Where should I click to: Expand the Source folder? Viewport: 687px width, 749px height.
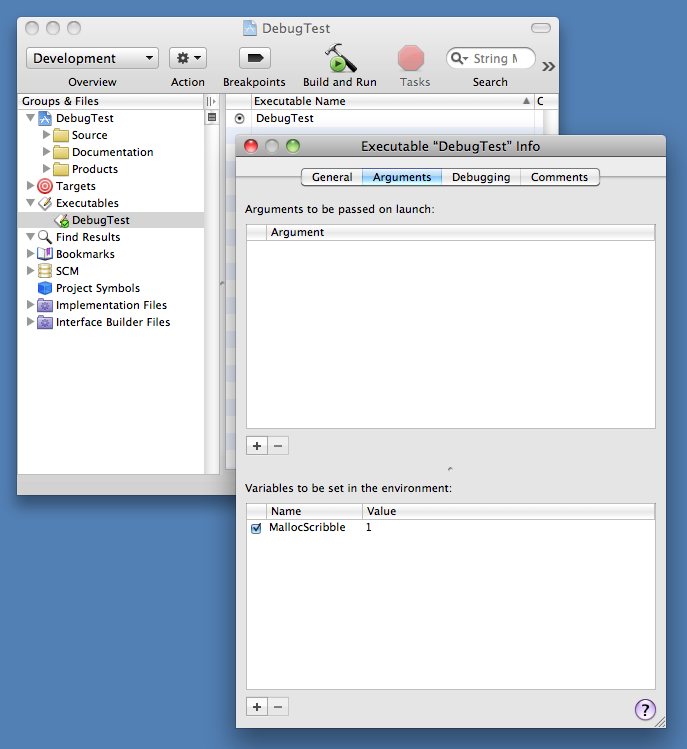[x=46, y=135]
